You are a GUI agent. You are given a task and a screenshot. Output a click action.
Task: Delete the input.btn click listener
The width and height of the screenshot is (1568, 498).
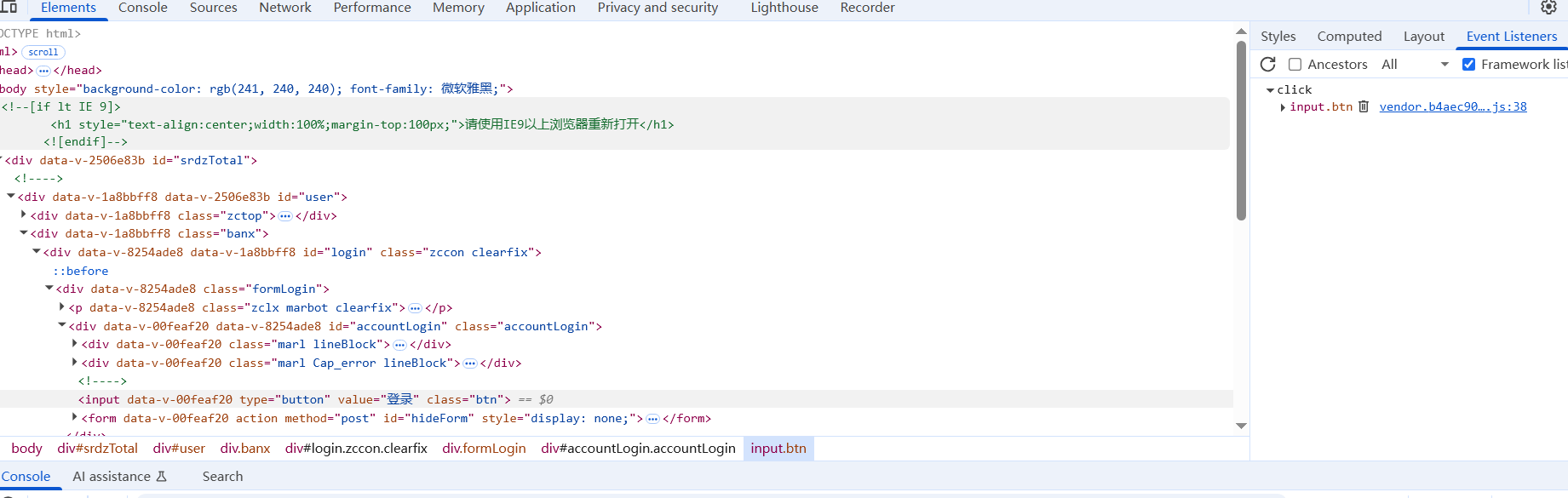coord(1364,106)
